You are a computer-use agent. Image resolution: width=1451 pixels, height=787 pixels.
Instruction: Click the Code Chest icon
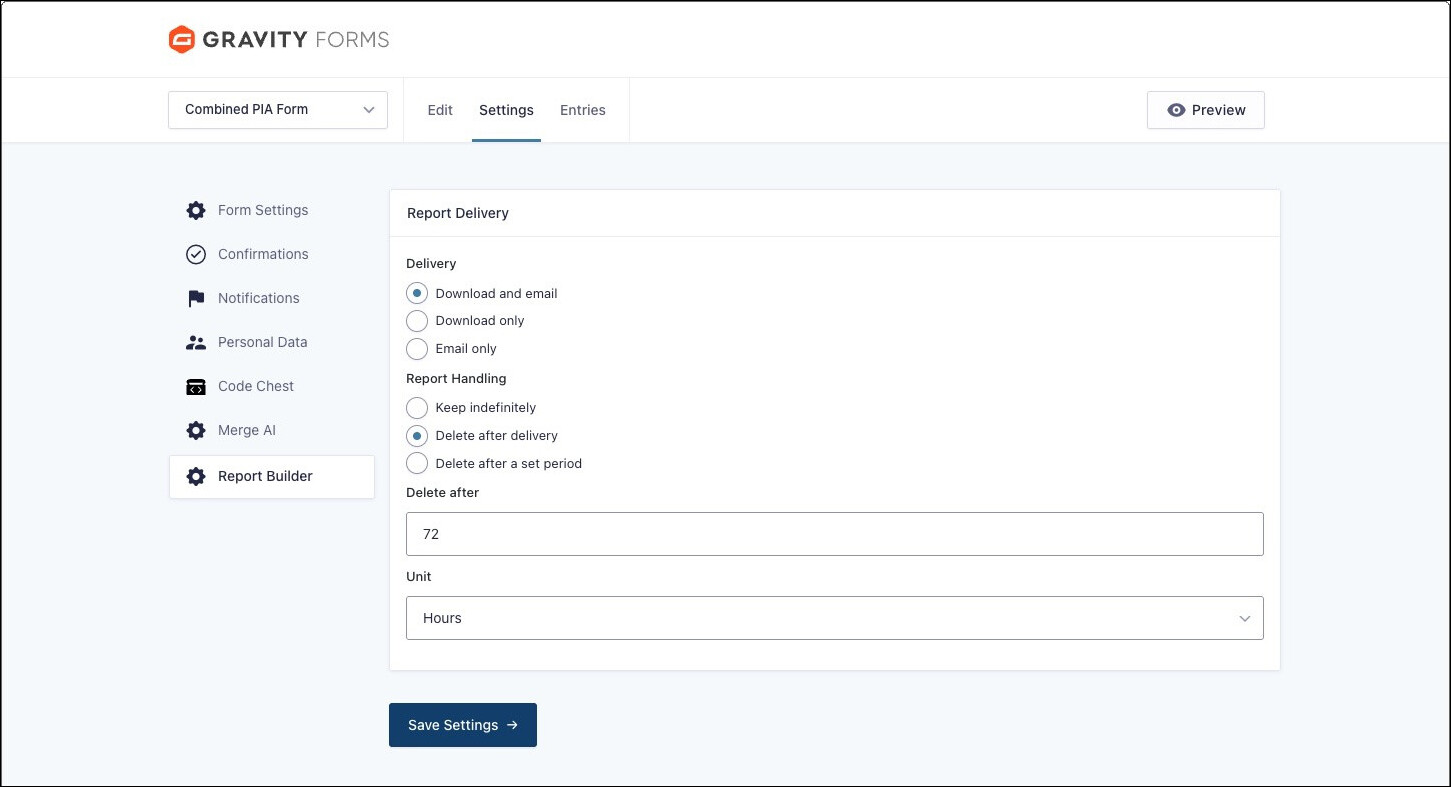click(x=196, y=387)
